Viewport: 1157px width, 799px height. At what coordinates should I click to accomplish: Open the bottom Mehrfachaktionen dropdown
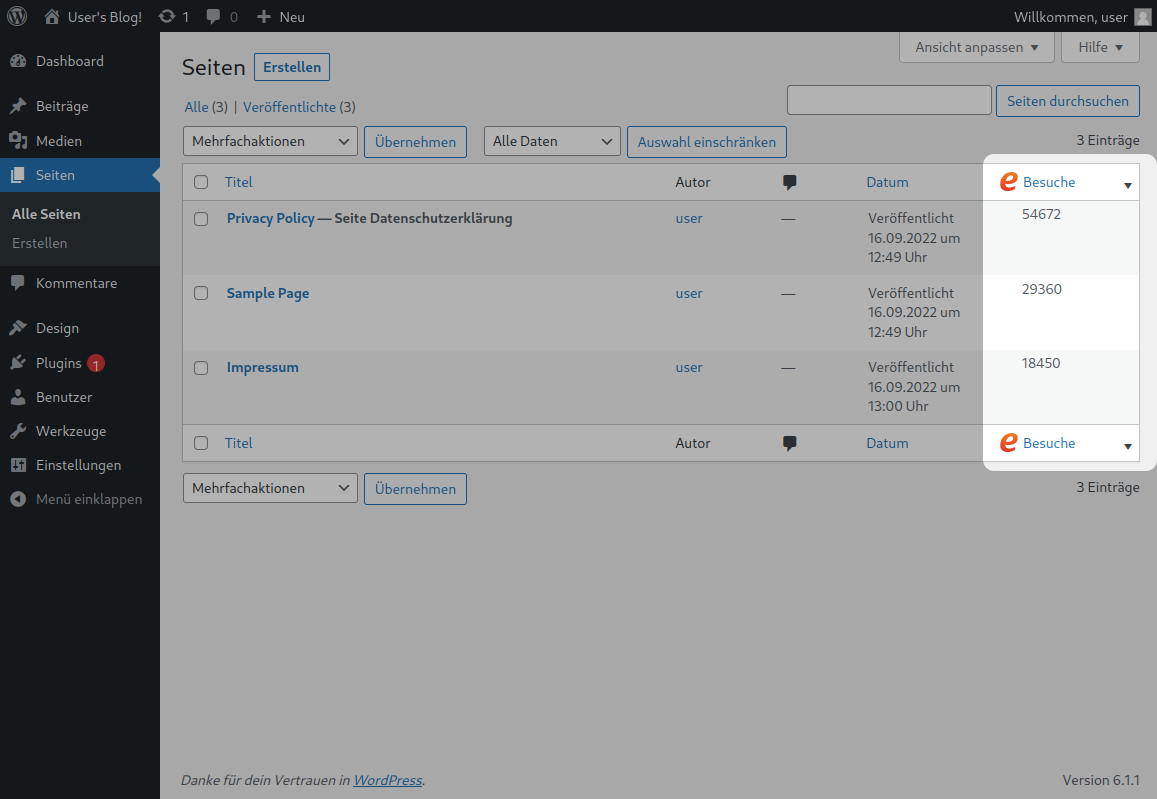pyautogui.click(x=270, y=488)
